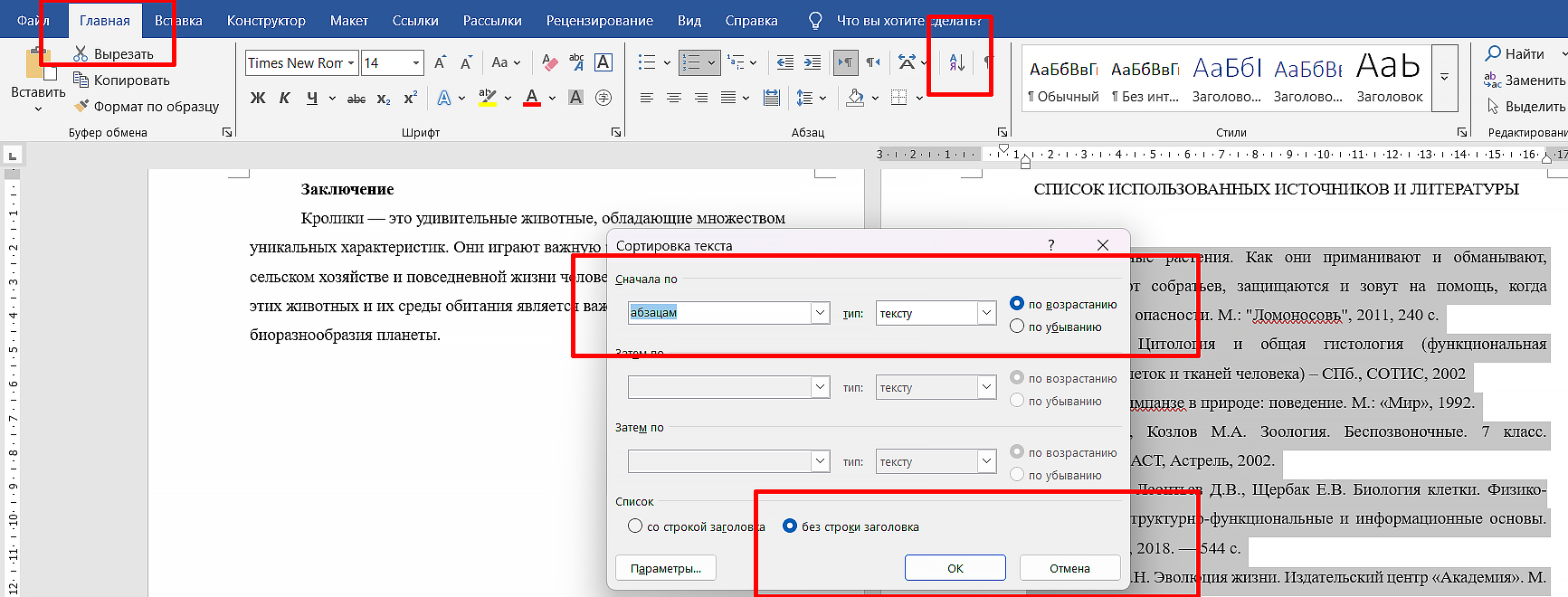
Task: Click the character shading icon
Action: click(x=575, y=98)
